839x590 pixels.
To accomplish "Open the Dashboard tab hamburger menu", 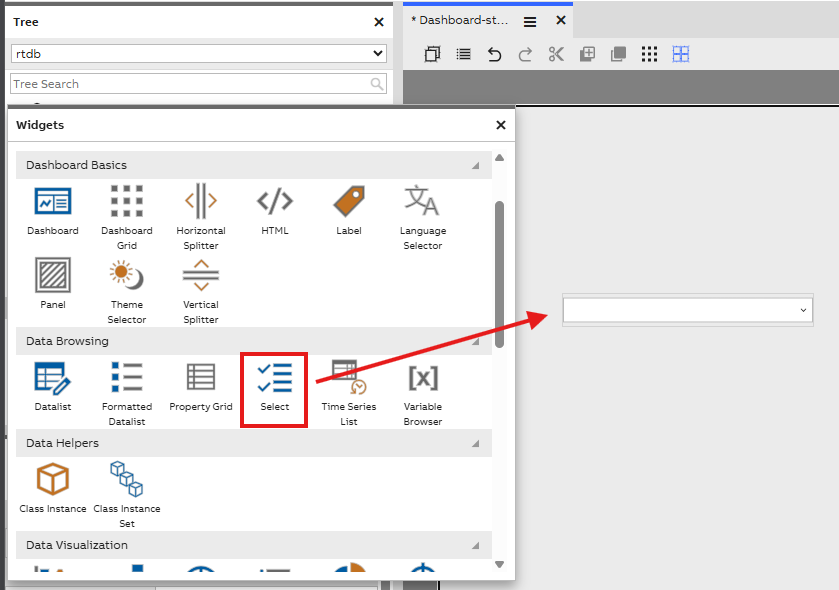I will click(x=530, y=21).
